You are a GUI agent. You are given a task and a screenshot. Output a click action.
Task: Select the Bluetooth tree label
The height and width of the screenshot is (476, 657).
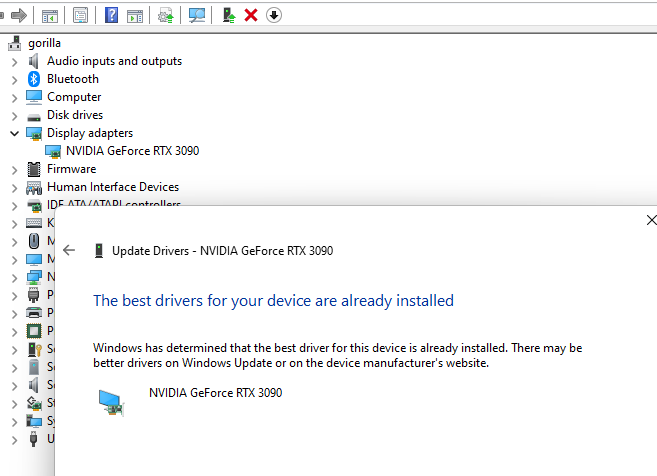tap(73, 79)
